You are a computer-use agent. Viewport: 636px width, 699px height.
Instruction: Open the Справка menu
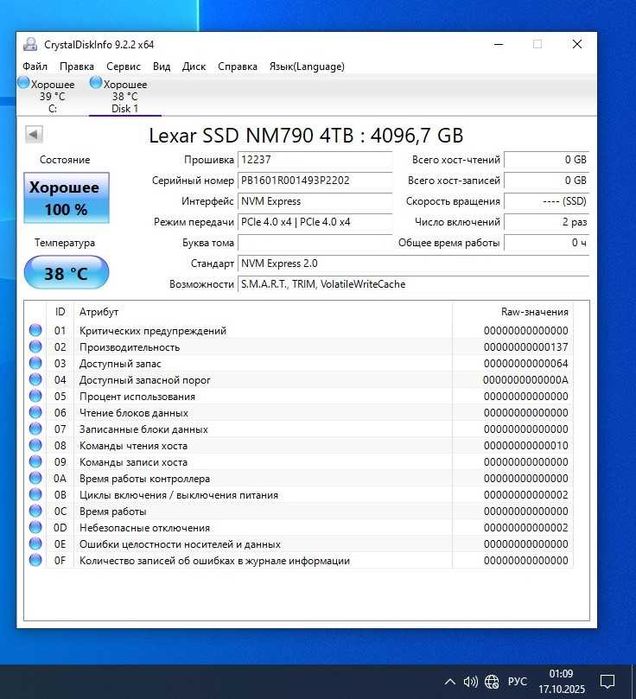(238, 66)
